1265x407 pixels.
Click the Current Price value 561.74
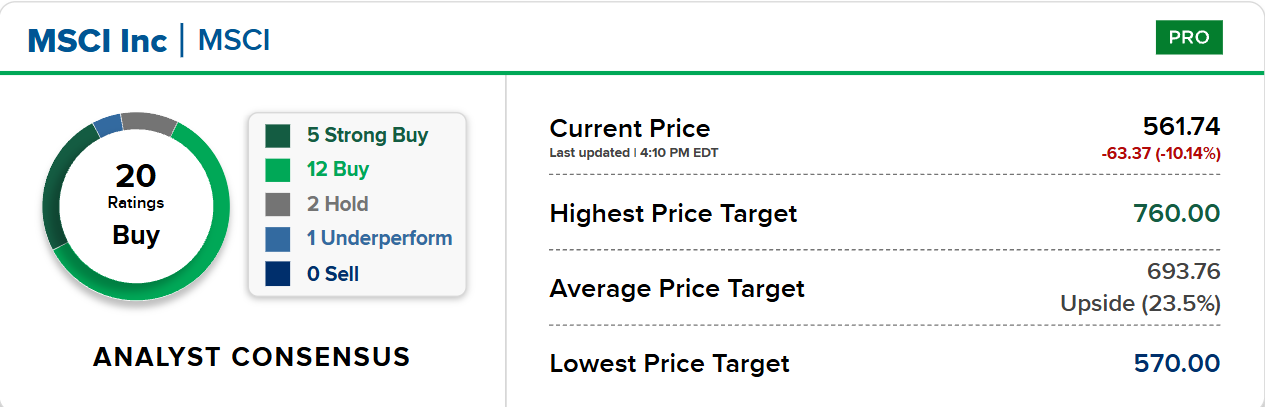[1182, 126]
